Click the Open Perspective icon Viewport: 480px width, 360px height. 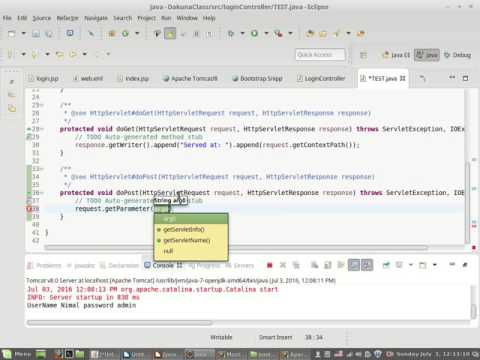click(364, 55)
